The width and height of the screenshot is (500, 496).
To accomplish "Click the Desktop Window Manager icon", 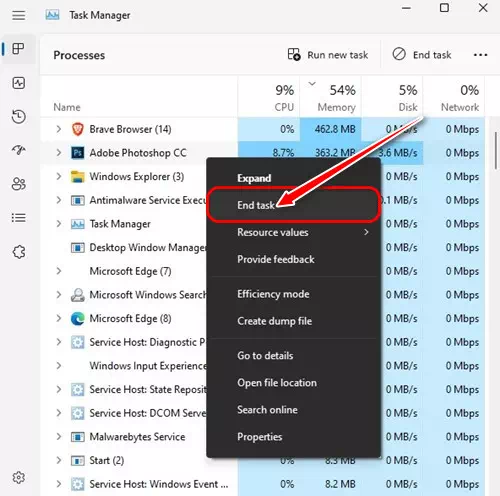I will pyautogui.click(x=78, y=248).
